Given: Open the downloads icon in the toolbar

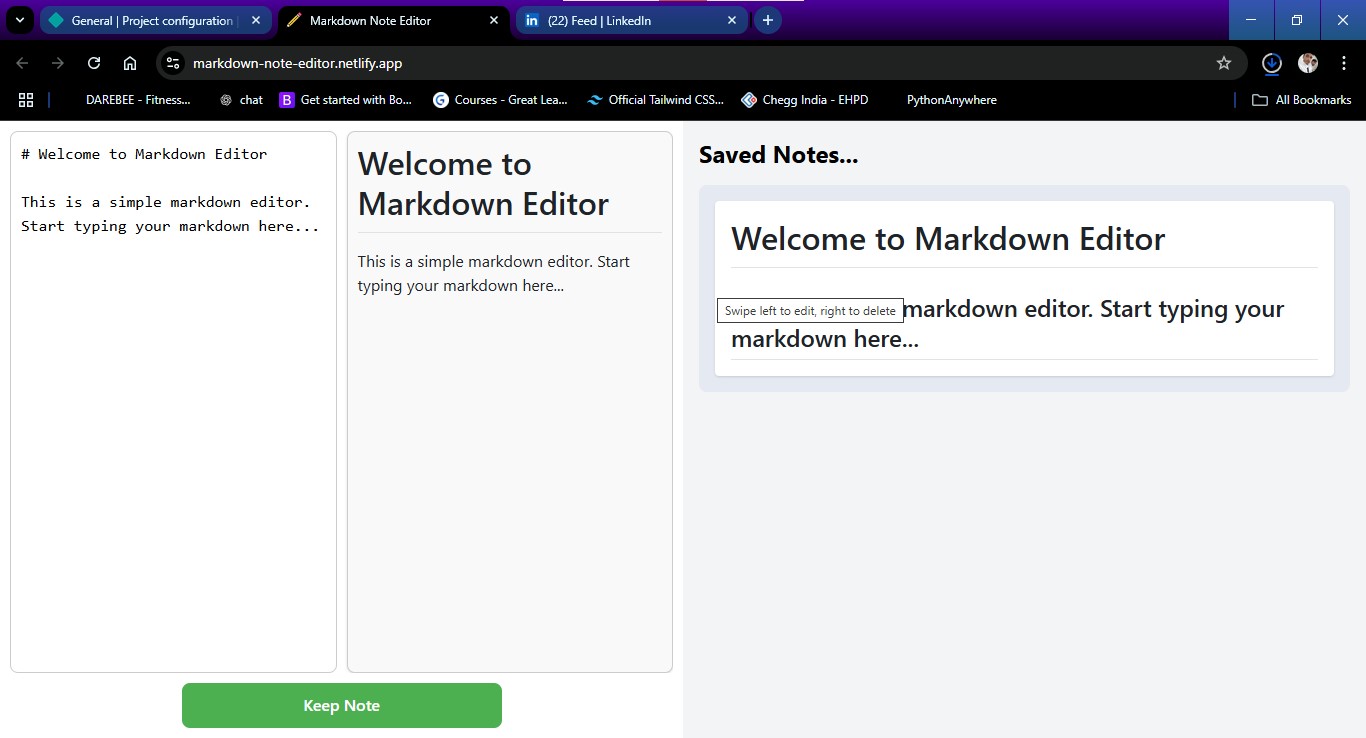Looking at the screenshot, I should pos(1270,62).
